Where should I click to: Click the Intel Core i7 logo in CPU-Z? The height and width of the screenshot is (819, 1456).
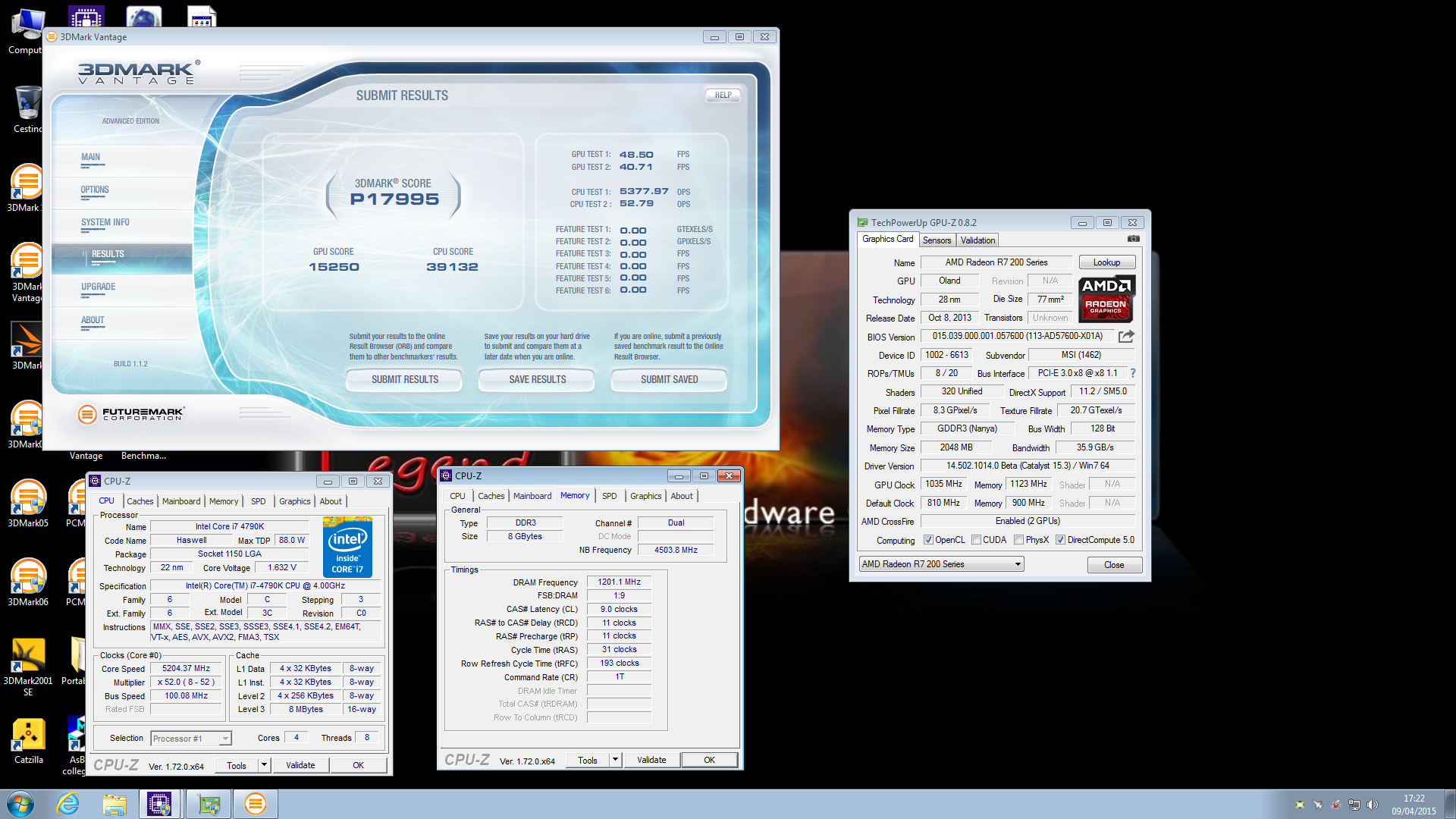(347, 547)
